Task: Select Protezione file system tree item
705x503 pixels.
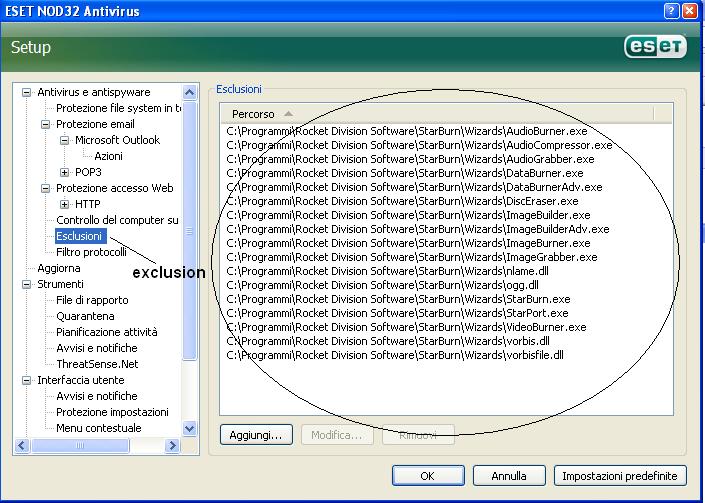Action: [118, 108]
